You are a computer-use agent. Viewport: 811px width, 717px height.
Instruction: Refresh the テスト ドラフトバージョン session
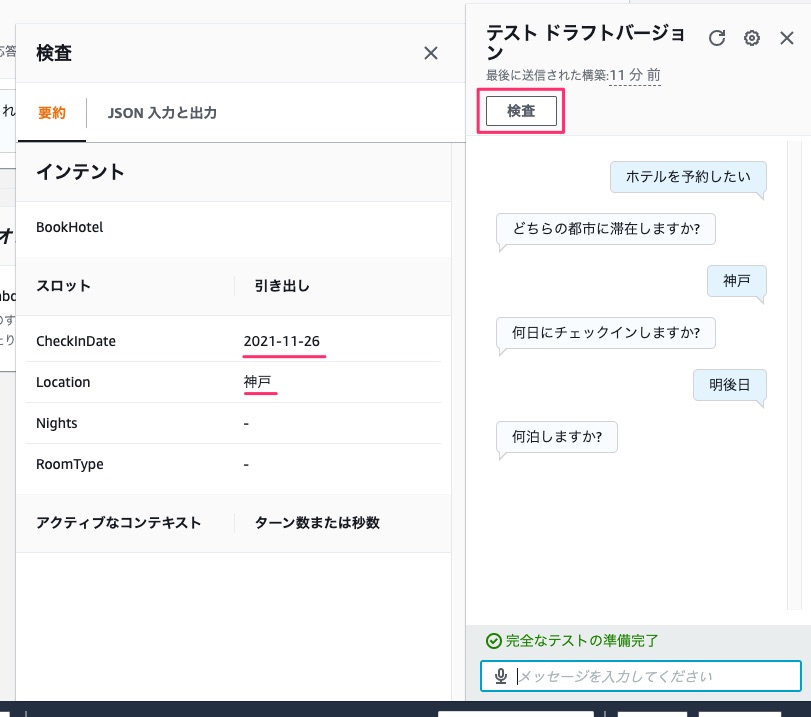[716, 38]
